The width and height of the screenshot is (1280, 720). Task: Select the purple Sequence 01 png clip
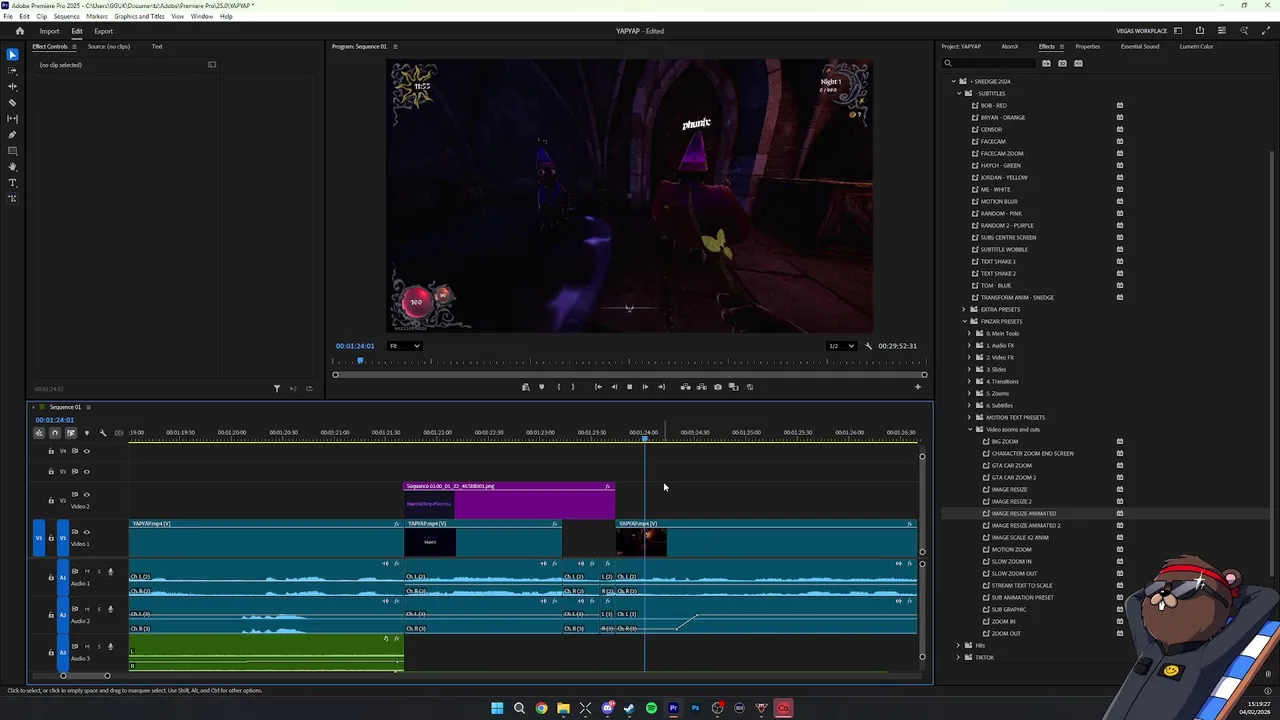click(509, 500)
